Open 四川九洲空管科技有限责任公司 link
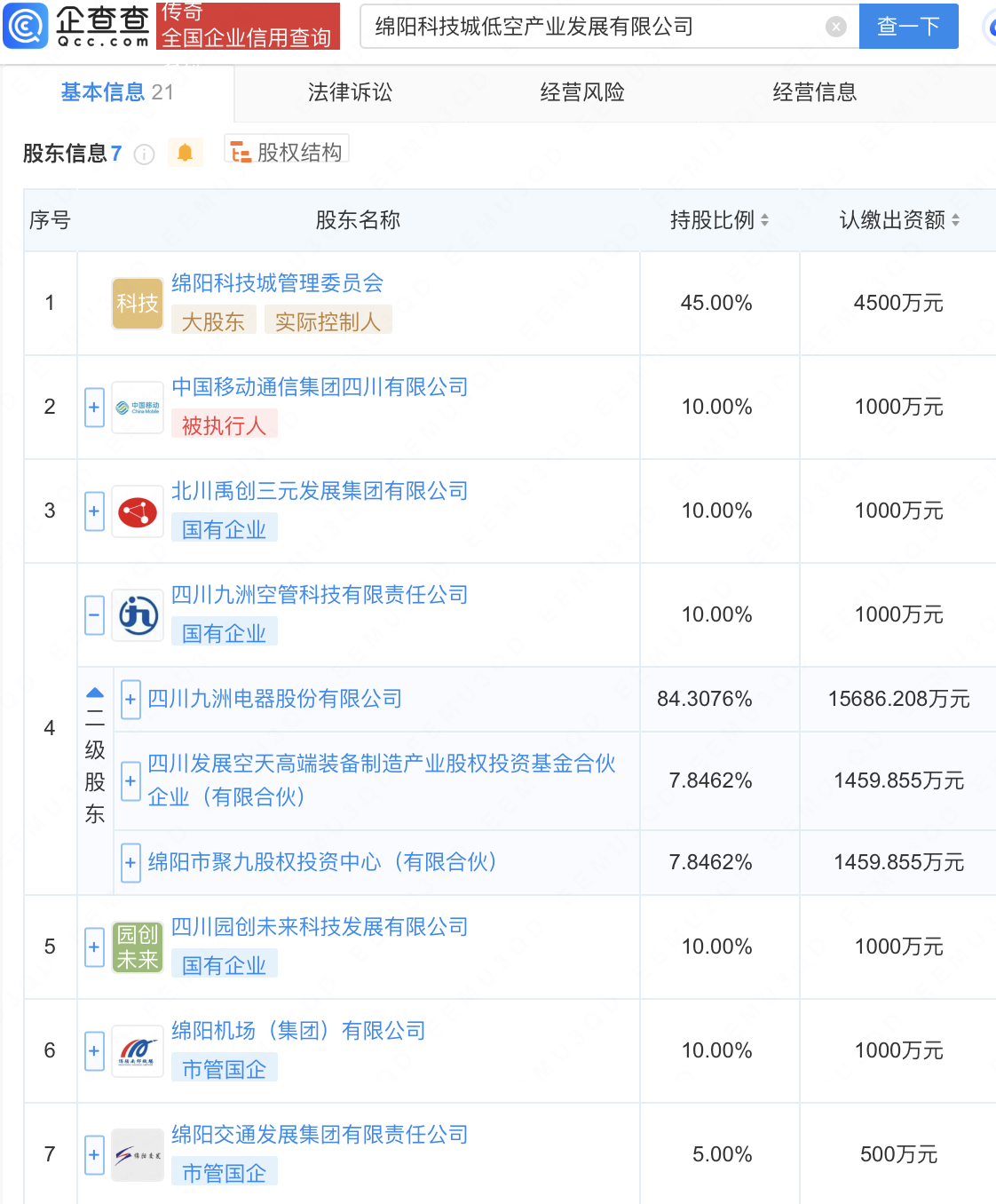Screen dimensions: 996x1204 pos(320,595)
